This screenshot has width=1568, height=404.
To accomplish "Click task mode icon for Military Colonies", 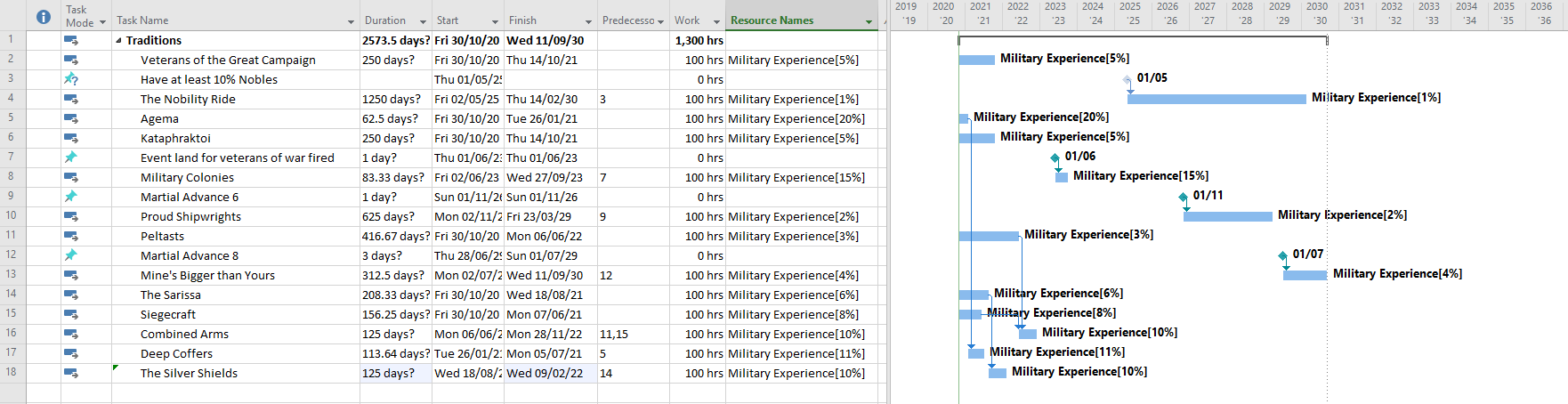I will point(71,178).
